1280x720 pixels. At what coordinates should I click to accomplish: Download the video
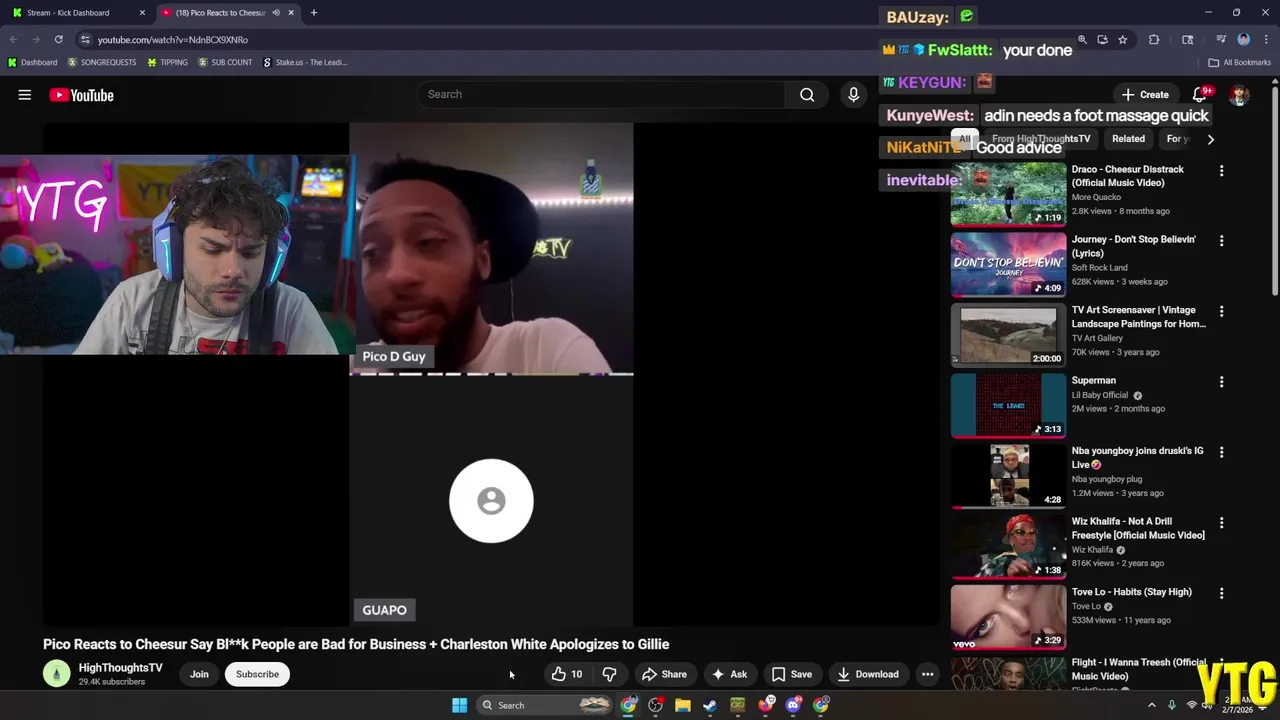[868, 674]
